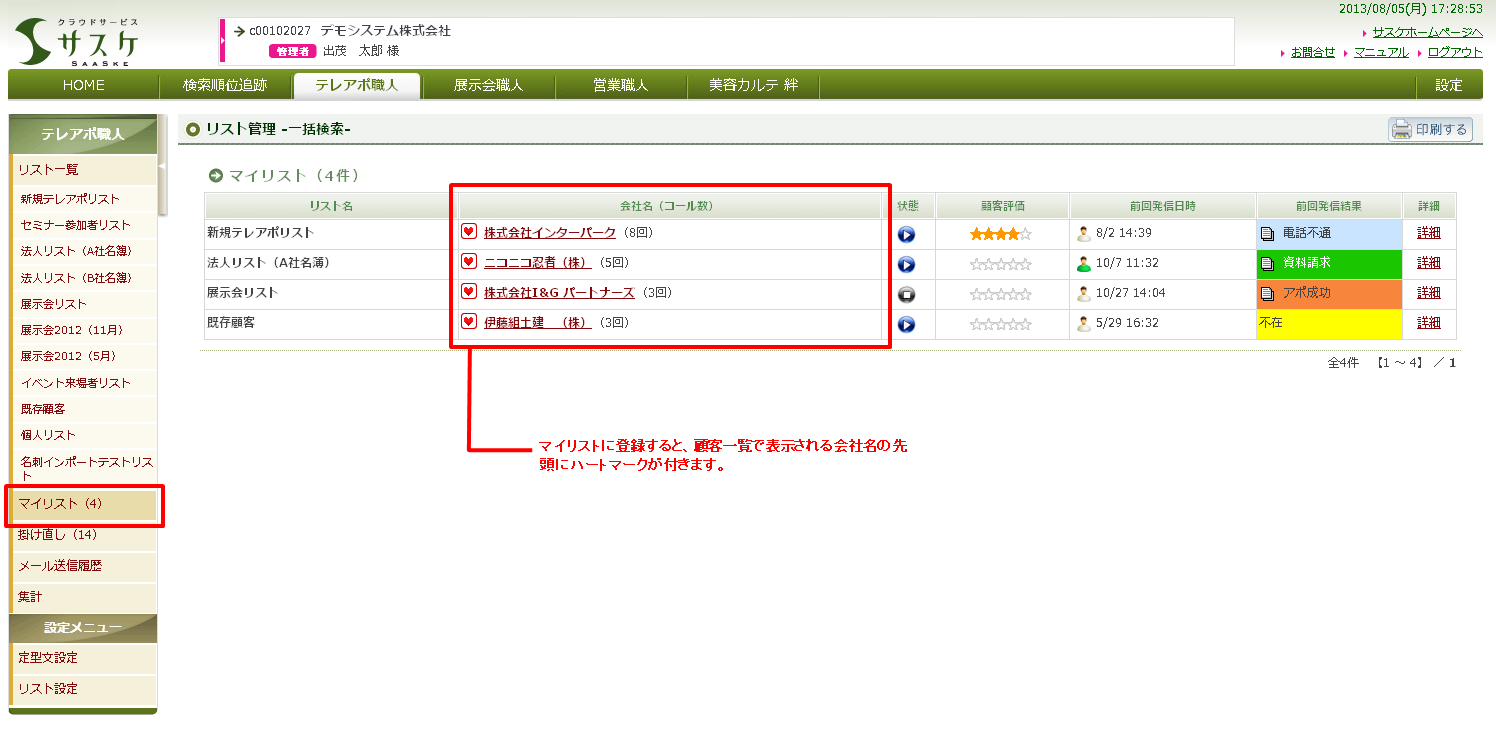This screenshot has width=1496, height=731.
Task: Click the bullet icon beside リスト管理 title
Action: tap(193, 129)
